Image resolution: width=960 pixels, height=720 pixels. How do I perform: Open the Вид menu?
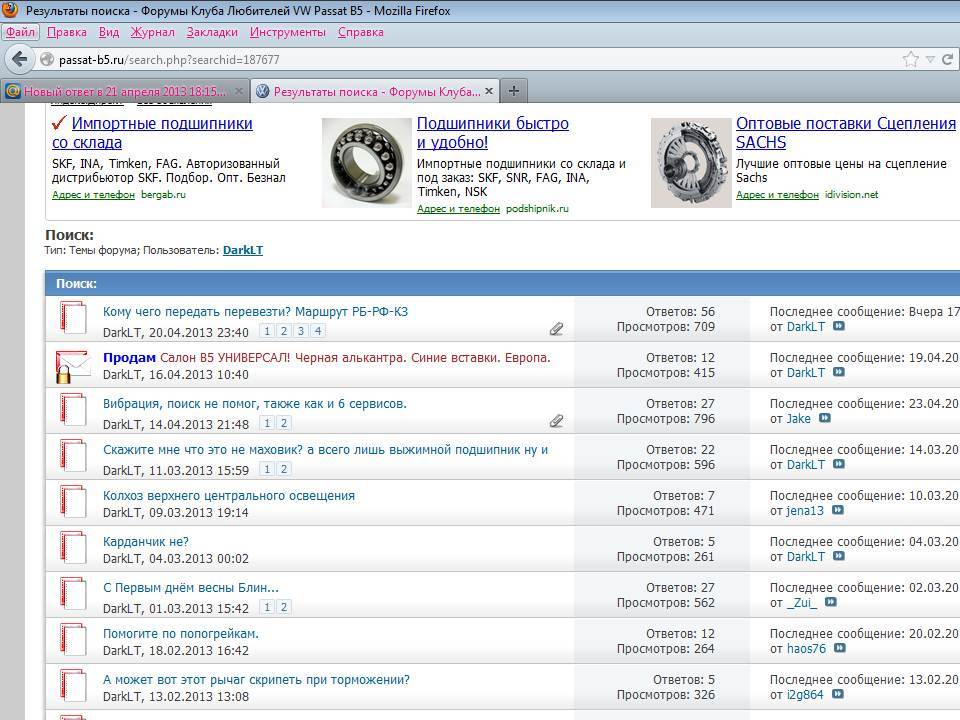(x=109, y=32)
